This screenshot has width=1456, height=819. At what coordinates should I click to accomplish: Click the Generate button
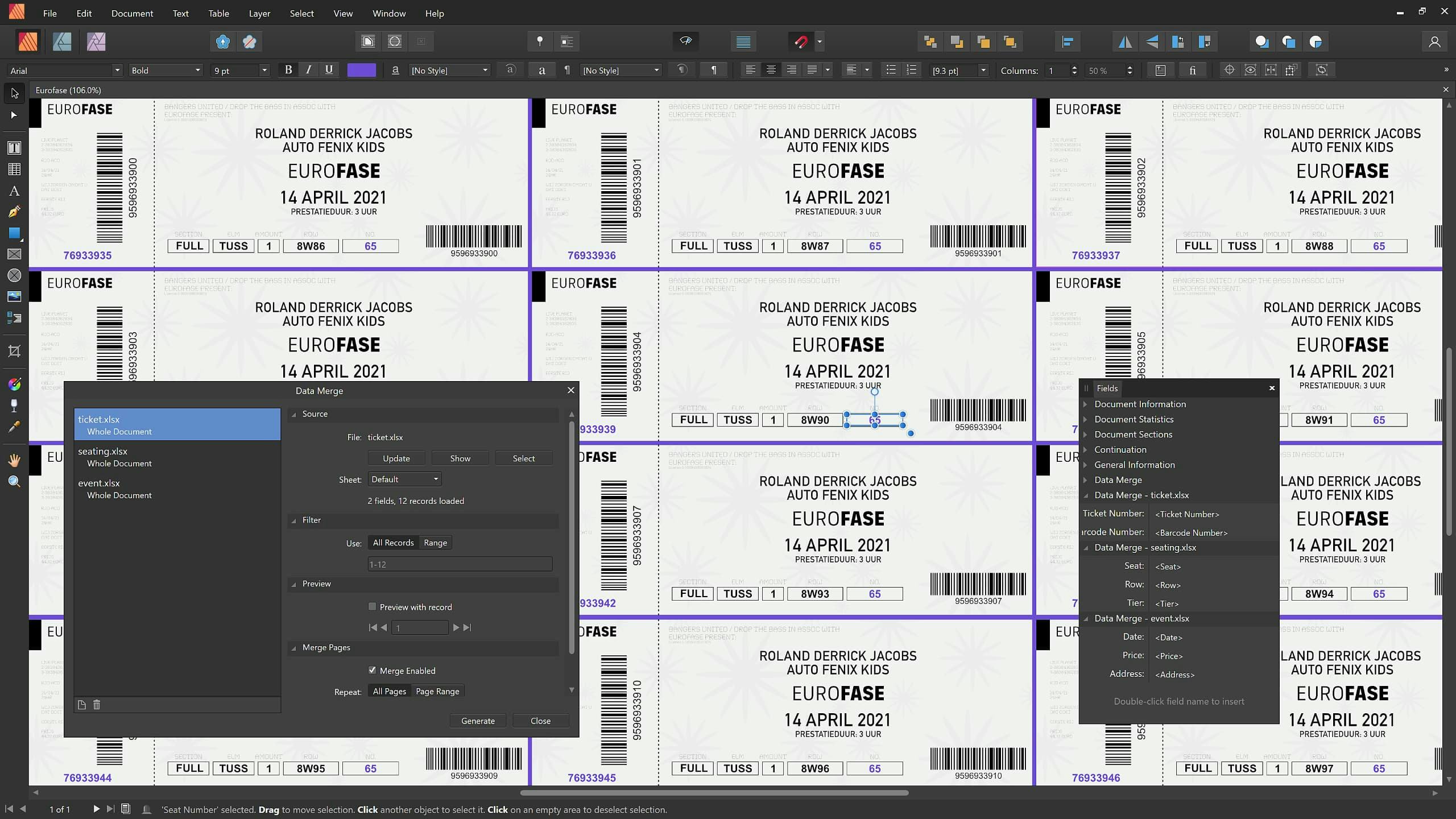click(x=478, y=721)
